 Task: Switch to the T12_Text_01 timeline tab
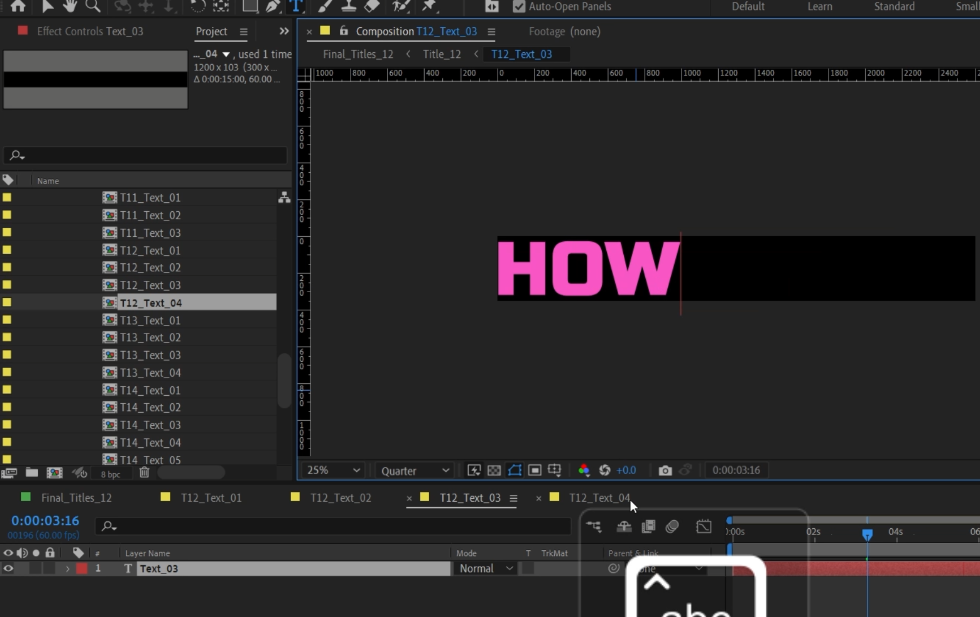click(x=211, y=498)
